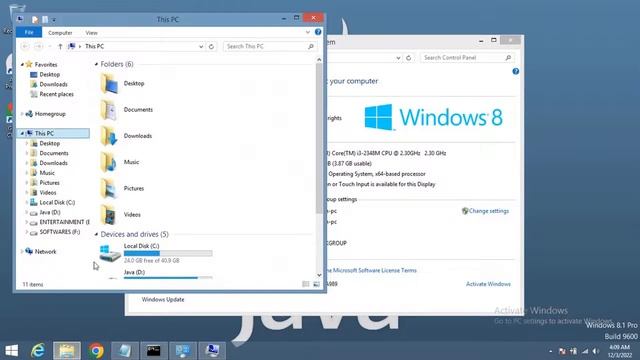
Task: Click the scroll down arrow in Explorer file pane
Action: [x=319, y=275]
